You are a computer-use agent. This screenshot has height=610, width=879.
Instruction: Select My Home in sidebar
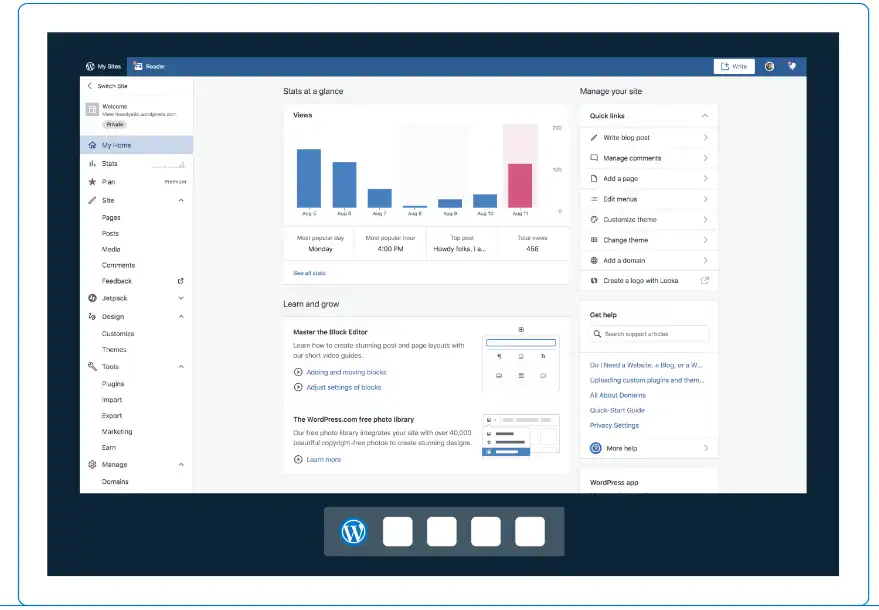(x=137, y=145)
